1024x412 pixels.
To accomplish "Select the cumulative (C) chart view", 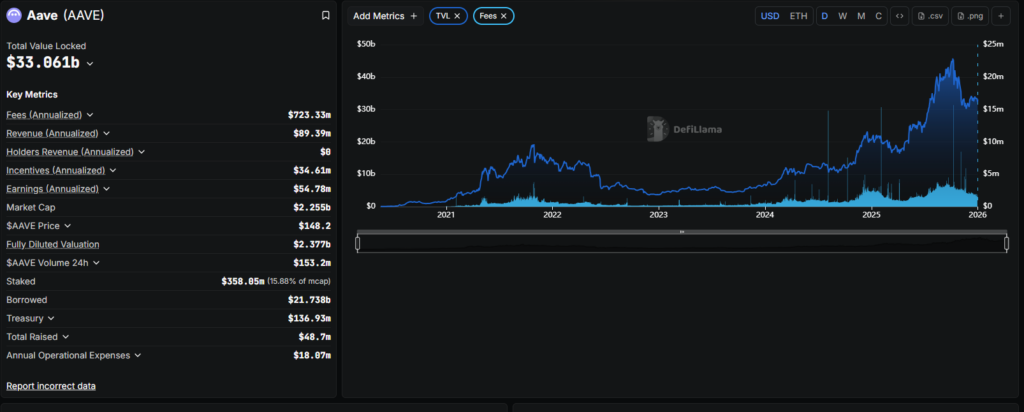I will (x=878, y=16).
